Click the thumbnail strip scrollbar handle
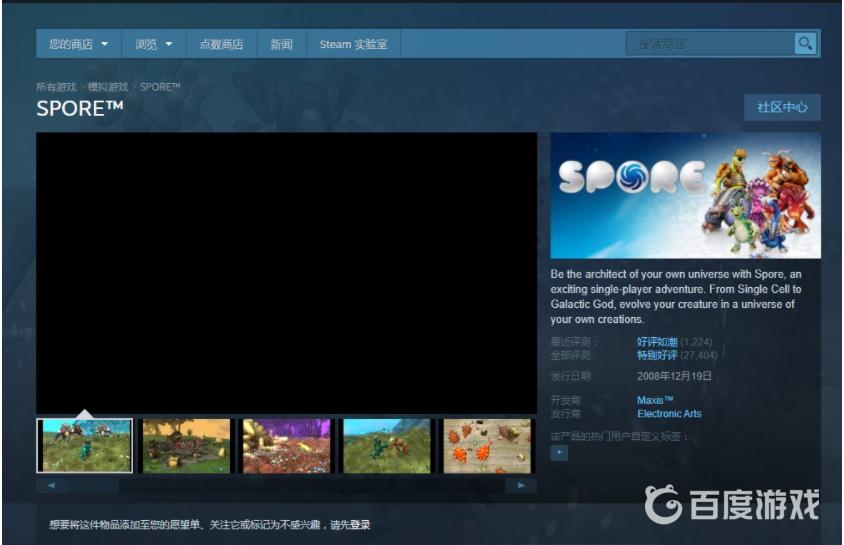This screenshot has height=545, width=844. [92, 485]
